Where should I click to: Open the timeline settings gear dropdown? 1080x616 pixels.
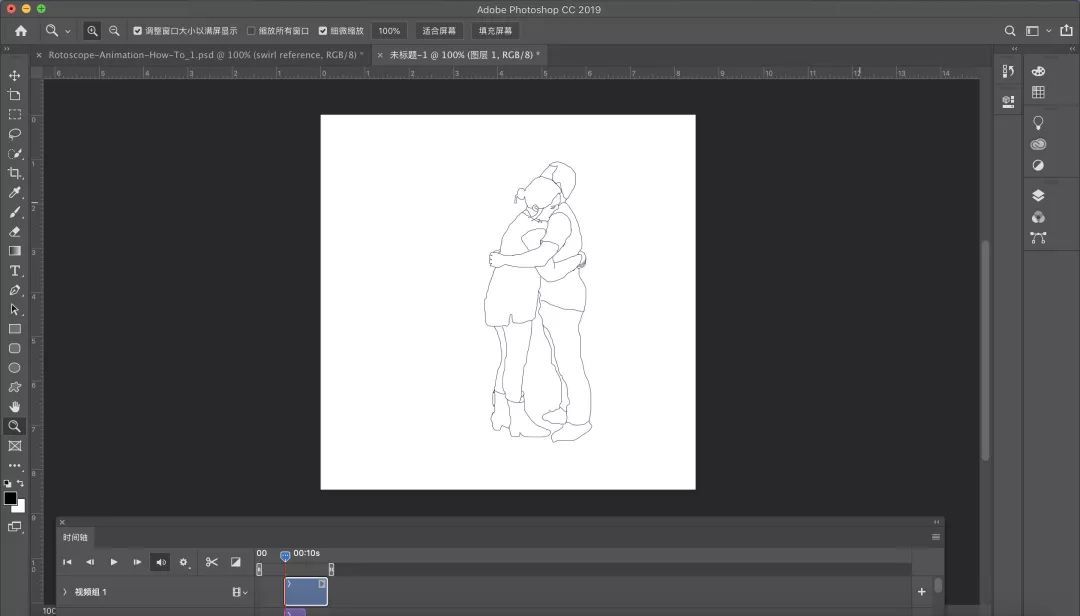coord(184,562)
